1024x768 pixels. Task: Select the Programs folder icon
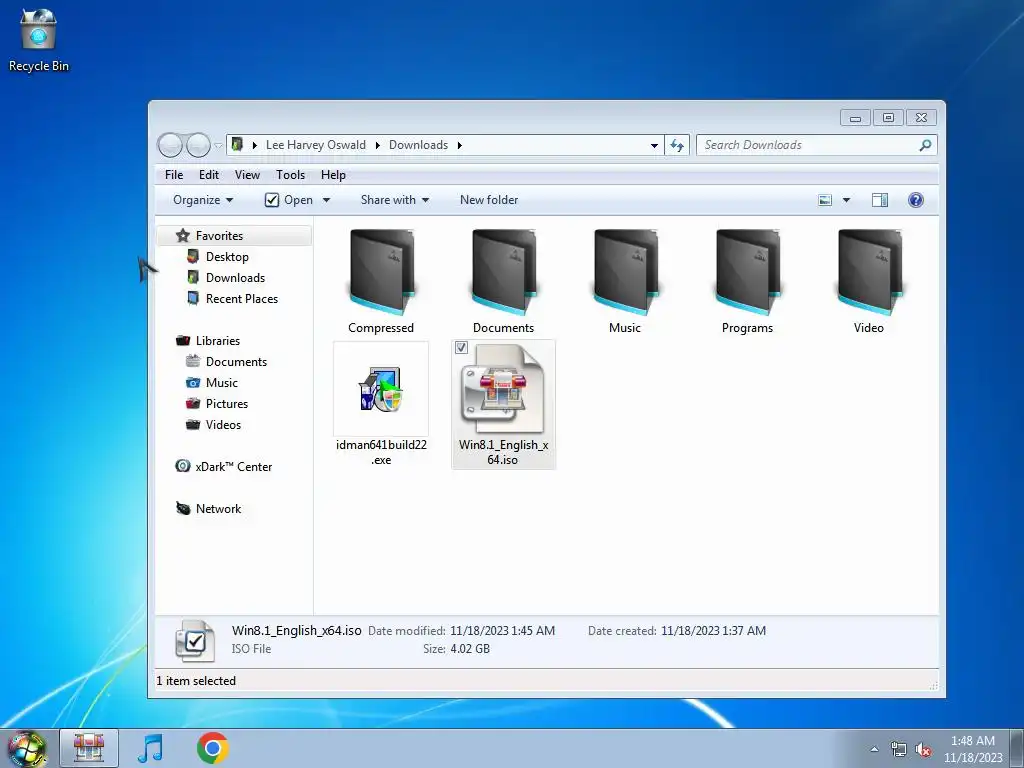pyautogui.click(x=747, y=272)
